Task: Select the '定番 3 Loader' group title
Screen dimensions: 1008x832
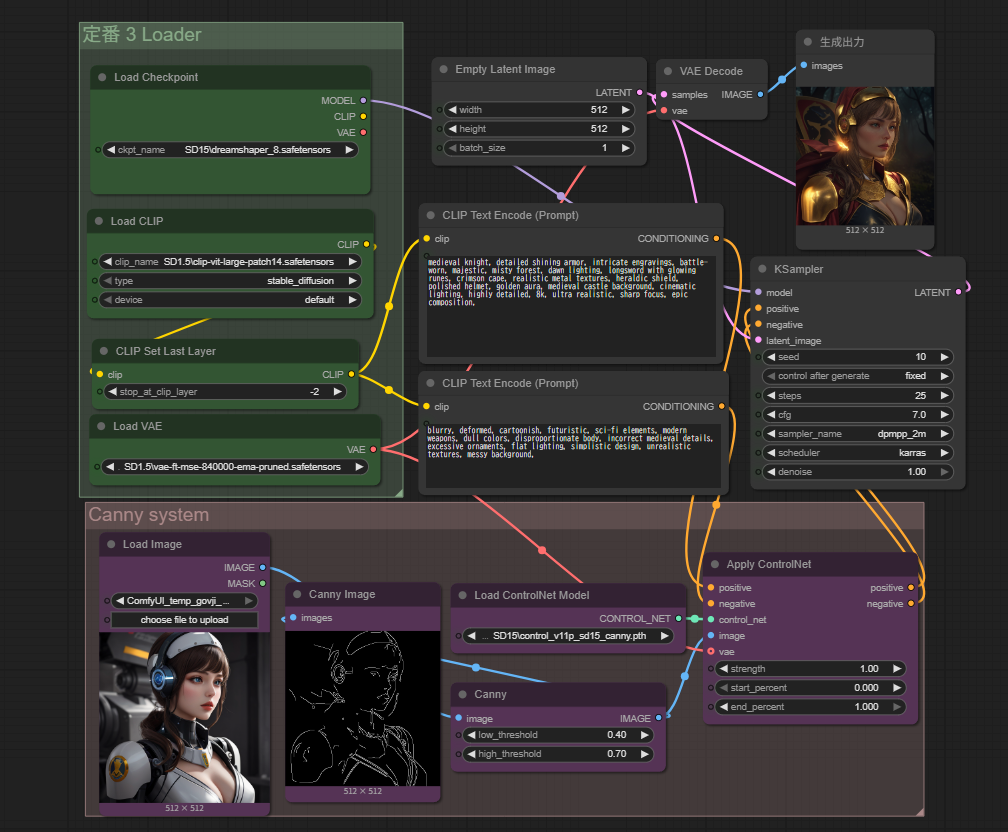Action: coord(141,35)
